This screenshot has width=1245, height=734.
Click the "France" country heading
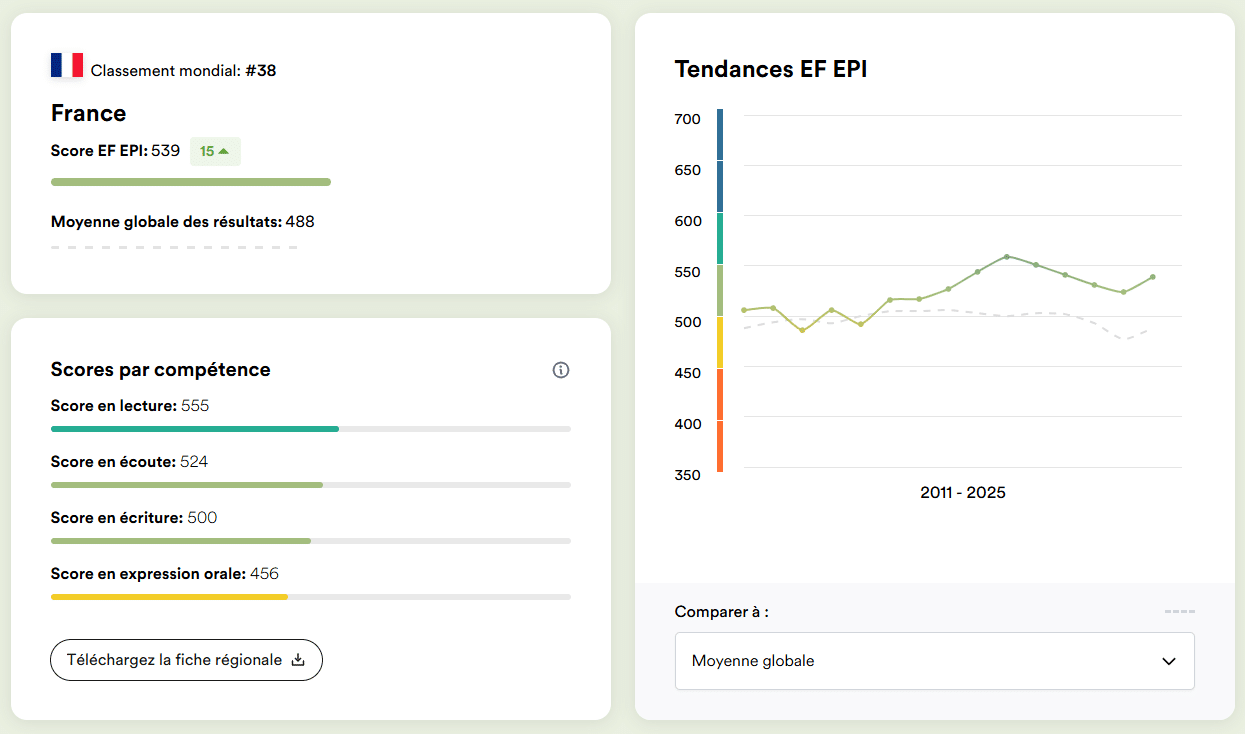click(x=88, y=113)
